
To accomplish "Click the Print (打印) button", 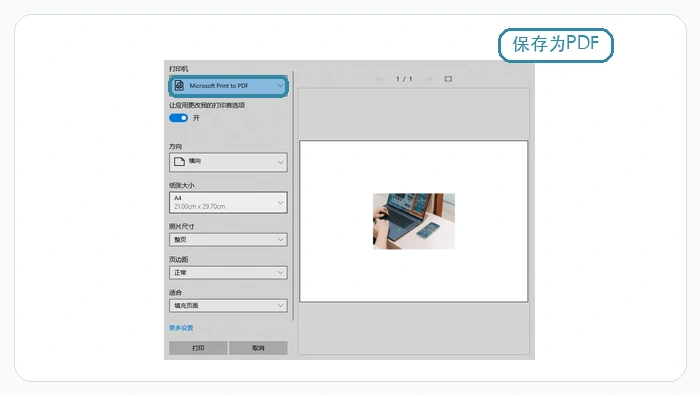I will (198, 348).
